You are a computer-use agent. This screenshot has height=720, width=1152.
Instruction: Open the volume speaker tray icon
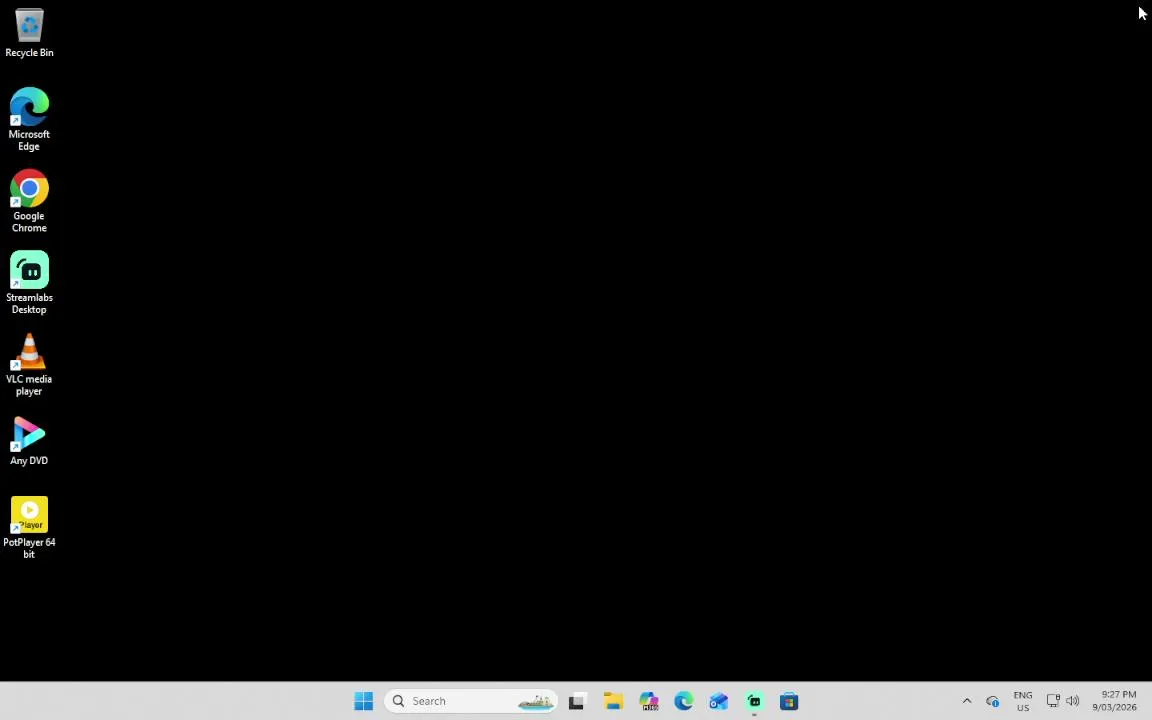click(x=1073, y=701)
